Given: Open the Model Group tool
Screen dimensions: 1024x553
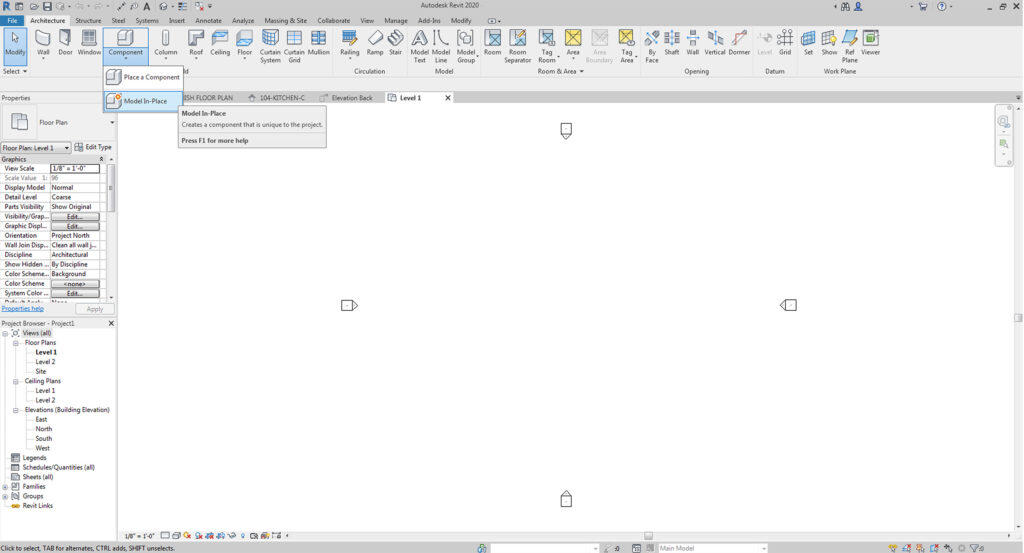Looking at the screenshot, I should [466, 46].
